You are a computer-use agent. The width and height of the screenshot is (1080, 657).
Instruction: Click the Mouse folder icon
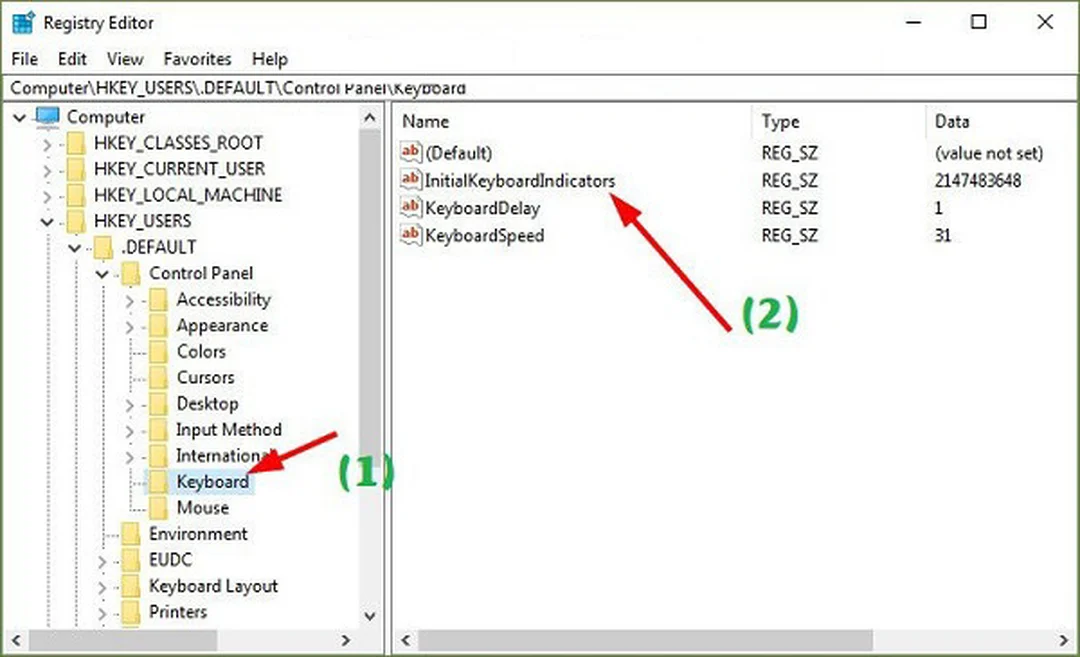click(158, 508)
